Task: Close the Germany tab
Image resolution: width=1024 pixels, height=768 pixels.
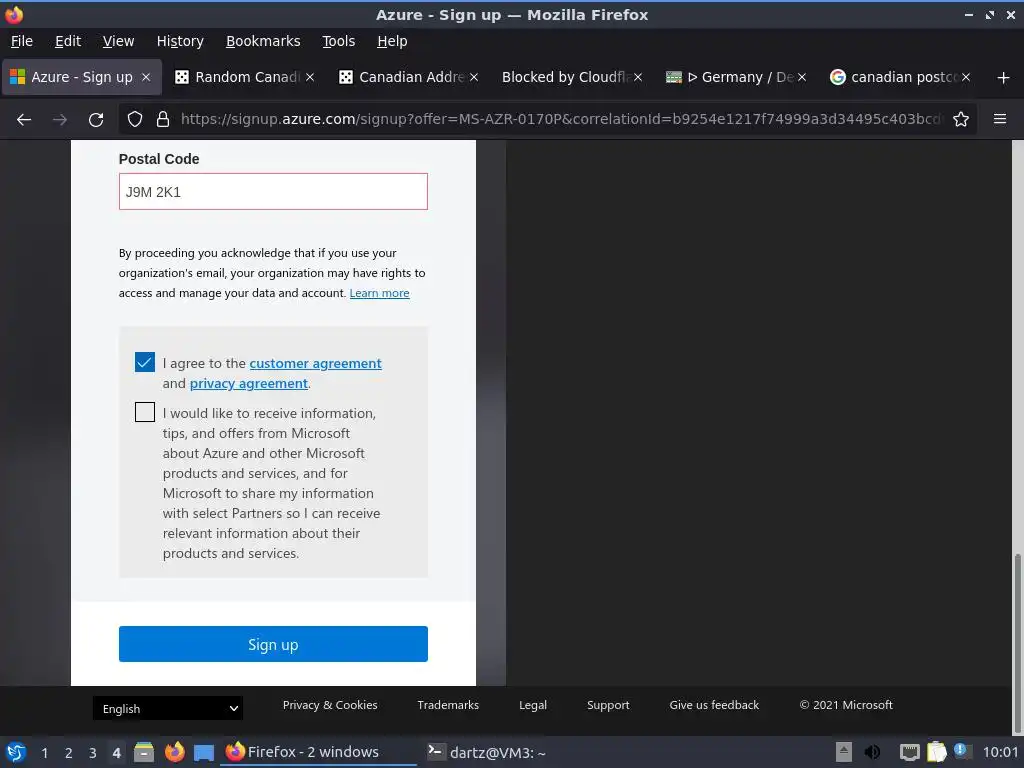Action: [x=802, y=77]
